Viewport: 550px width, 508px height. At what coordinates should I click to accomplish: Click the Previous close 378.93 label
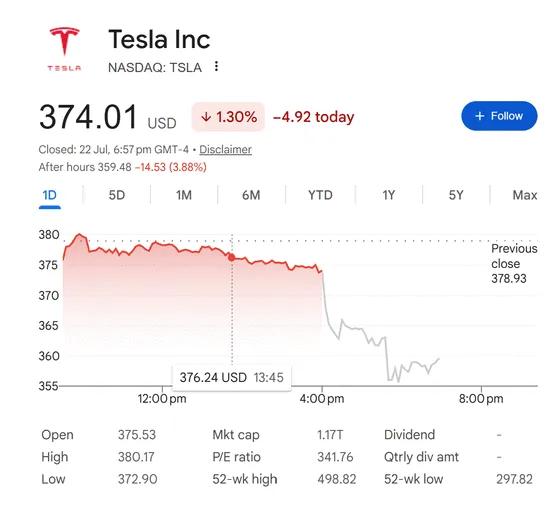(x=514, y=263)
